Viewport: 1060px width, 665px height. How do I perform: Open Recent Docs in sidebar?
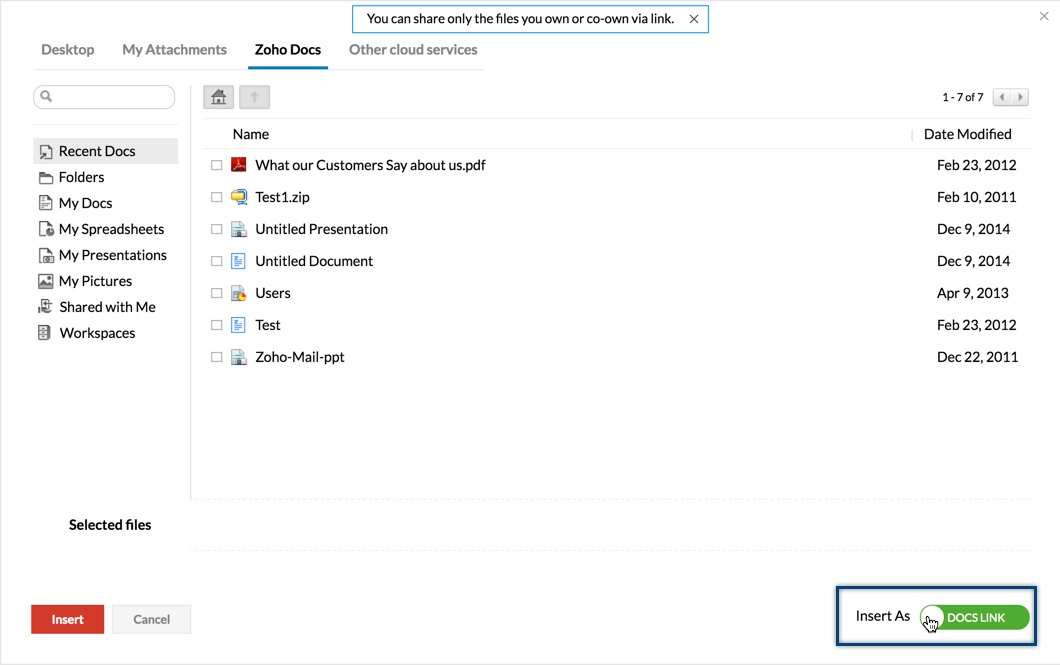[96, 151]
